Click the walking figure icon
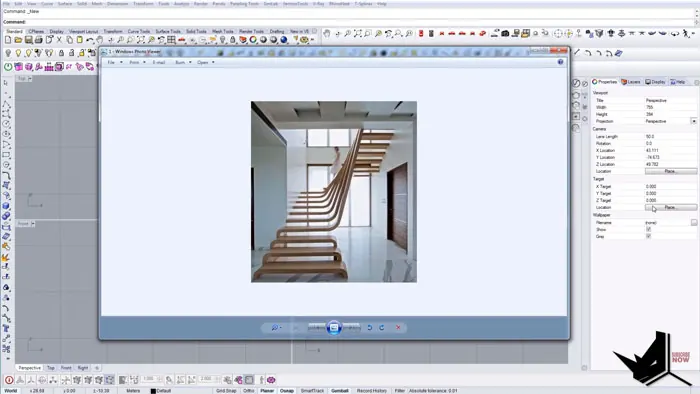Image resolution: width=700 pixels, height=394 pixels. [687, 33]
